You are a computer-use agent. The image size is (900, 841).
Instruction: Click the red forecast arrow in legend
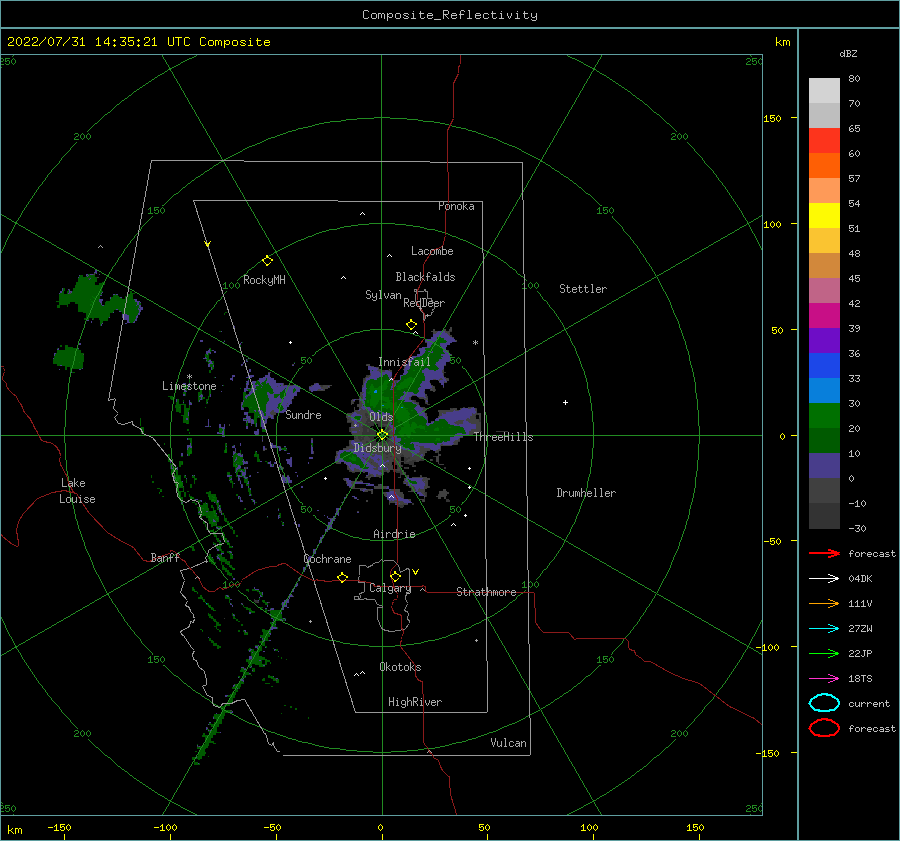825,553
